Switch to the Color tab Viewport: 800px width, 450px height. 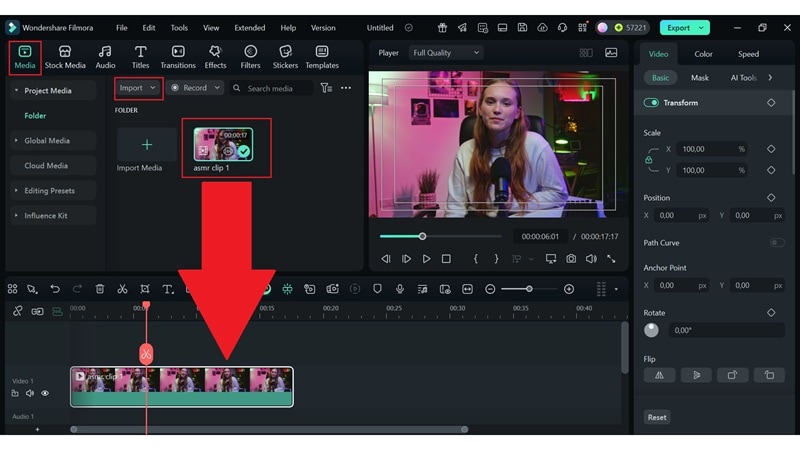pos(703,54)
